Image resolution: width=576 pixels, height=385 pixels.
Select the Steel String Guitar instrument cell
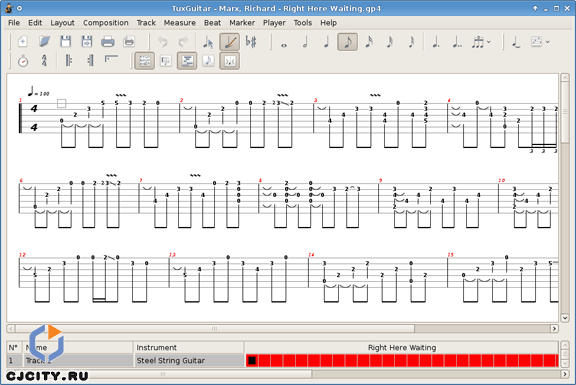click(x=189, y=360)
